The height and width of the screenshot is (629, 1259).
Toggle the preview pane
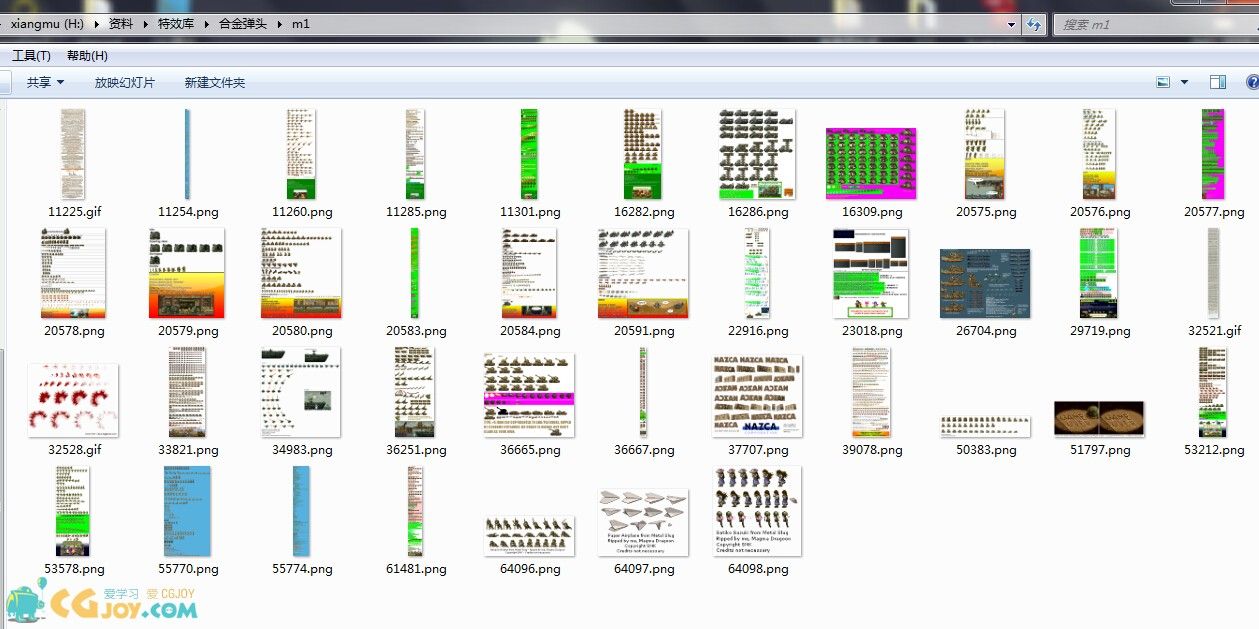point(1217,82)
